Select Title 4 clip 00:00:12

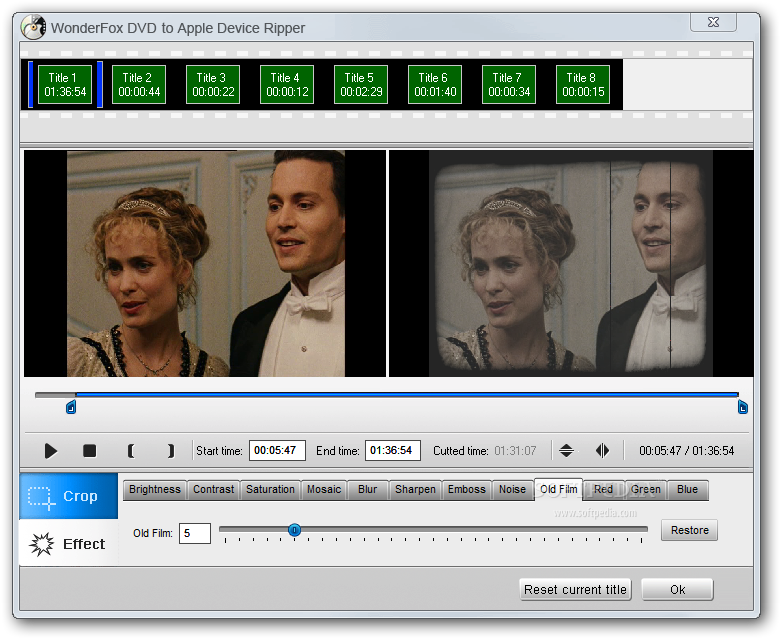click(287, 85)
